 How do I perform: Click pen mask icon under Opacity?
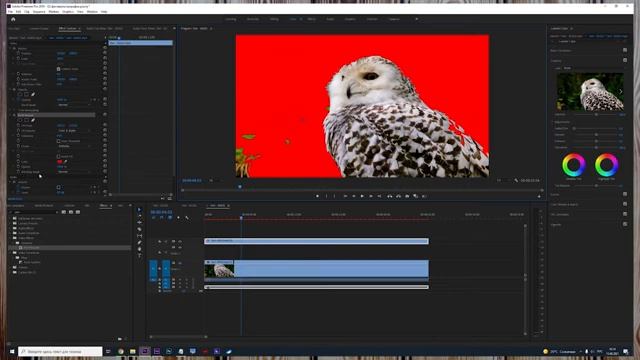coord(33,94)
